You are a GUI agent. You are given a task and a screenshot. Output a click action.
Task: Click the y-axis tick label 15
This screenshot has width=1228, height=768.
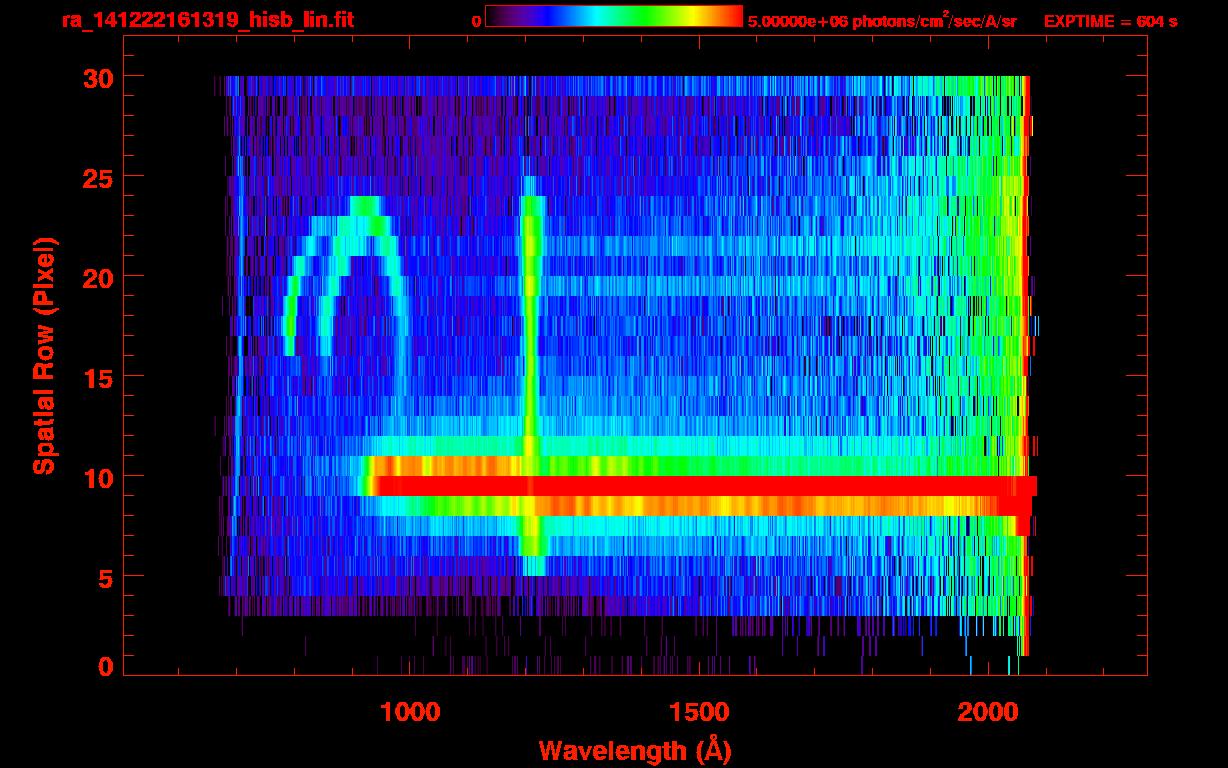pos(97,377)
